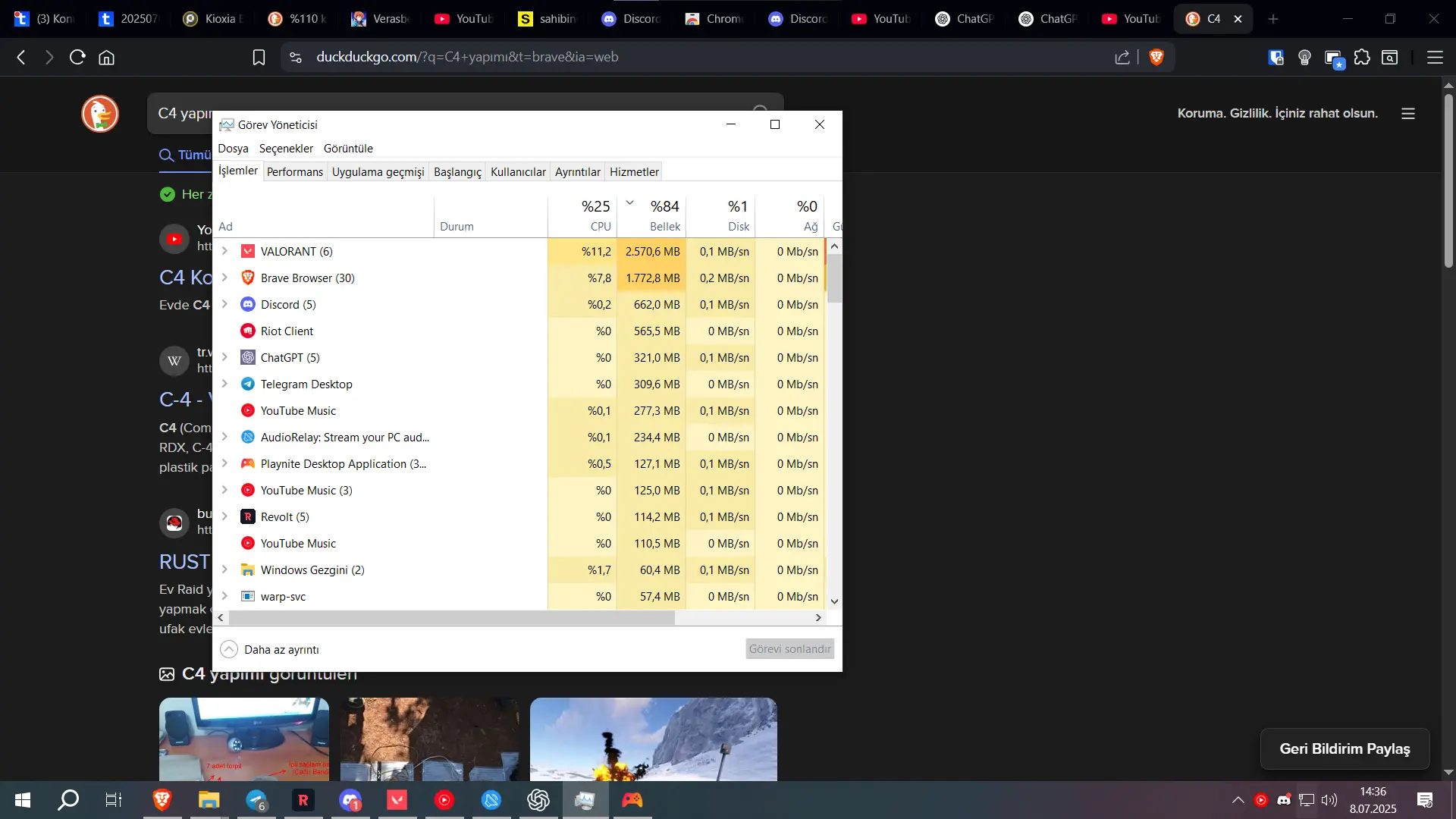Screen dimensions: 1456x819
Task: Click the Brave Browser process icon
Action: [x=247, y=278]
